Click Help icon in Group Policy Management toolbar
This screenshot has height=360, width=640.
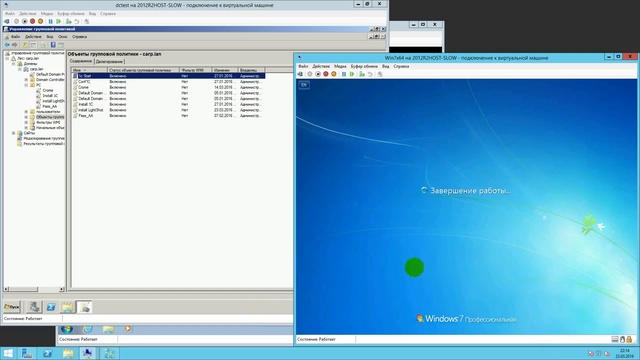(x=53, y=45)
